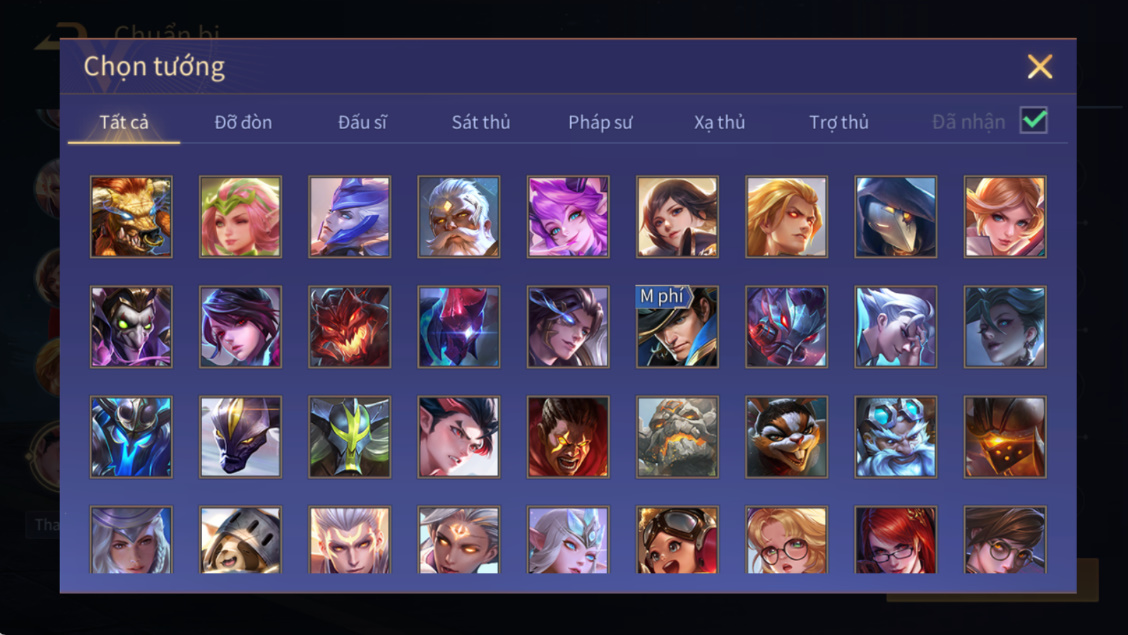Switch to the 'Đỡ đòn' tab
The height and width of the screenshot is (635, 1128).
243,122
